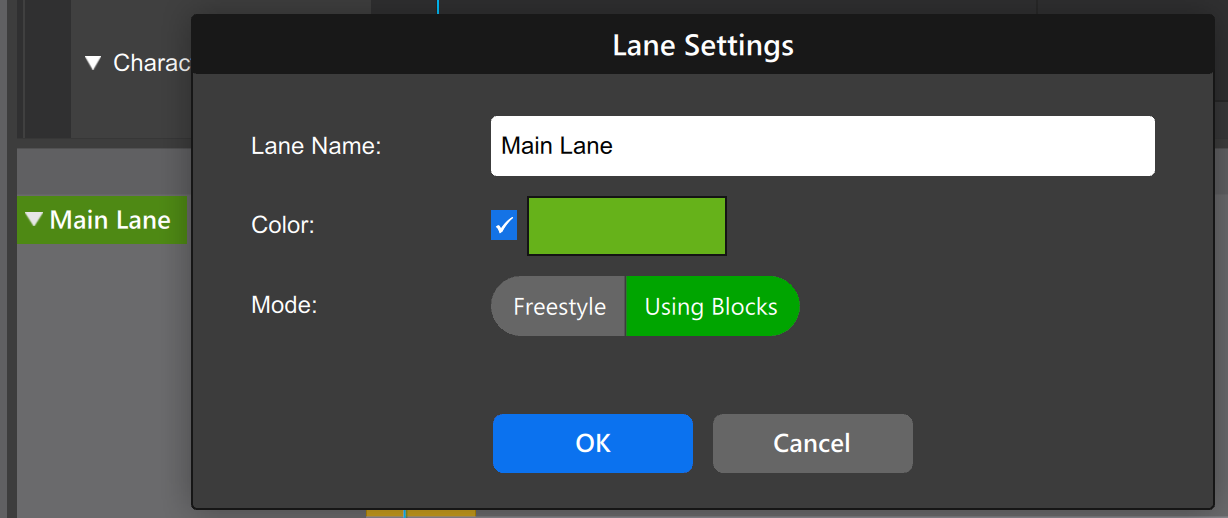Collapse the Main Lane triangle
The width and height of the screenshot is (1228, 518).
click(36, 220)
